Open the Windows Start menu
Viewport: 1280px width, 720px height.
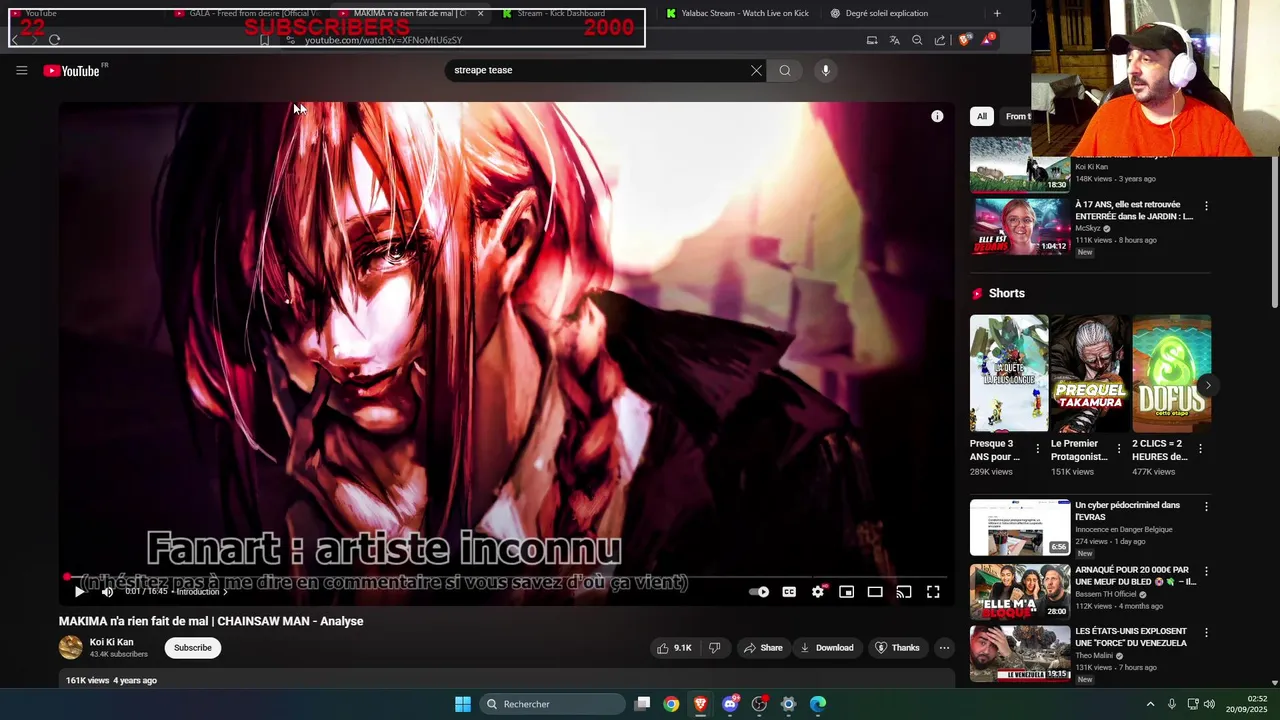463,704
